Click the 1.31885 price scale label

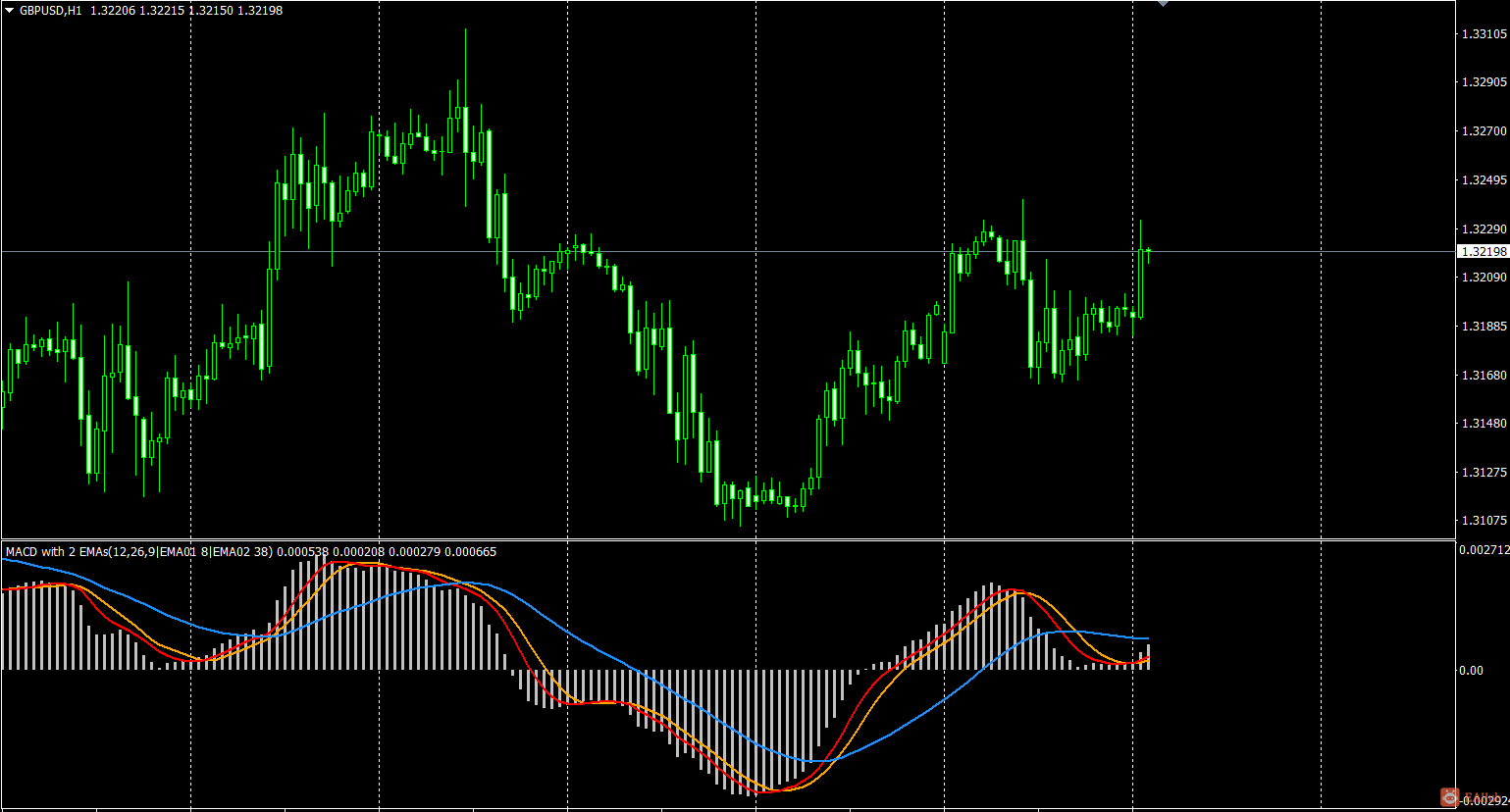coord(1484,327)
